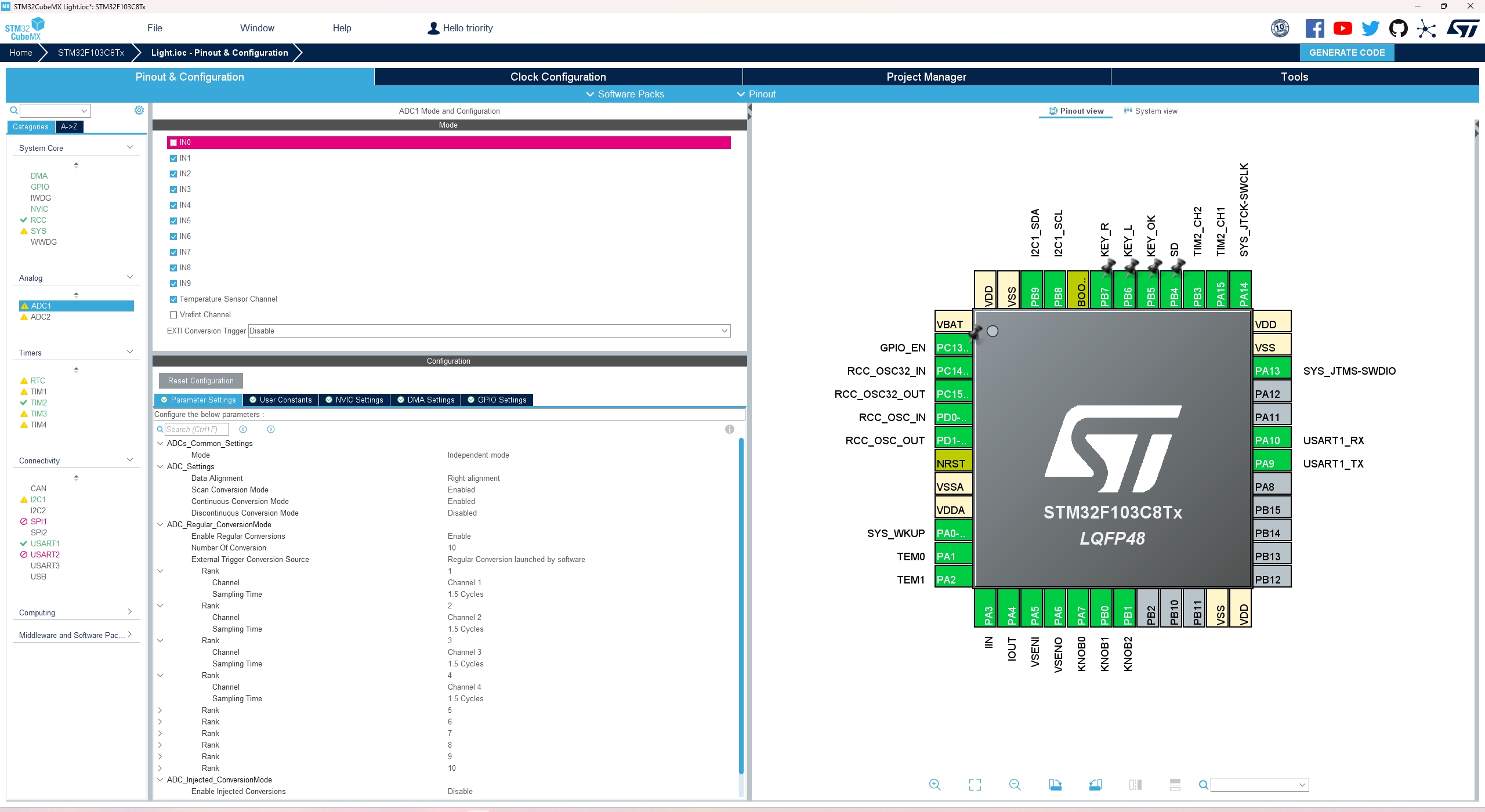
Task: Open the ST Facebook page icon
Action: (1314, 28)
